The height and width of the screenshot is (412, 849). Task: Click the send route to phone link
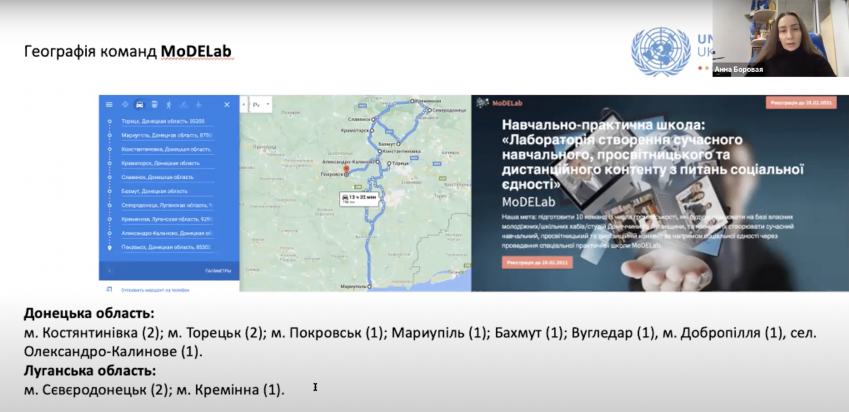tap(155, 290)
